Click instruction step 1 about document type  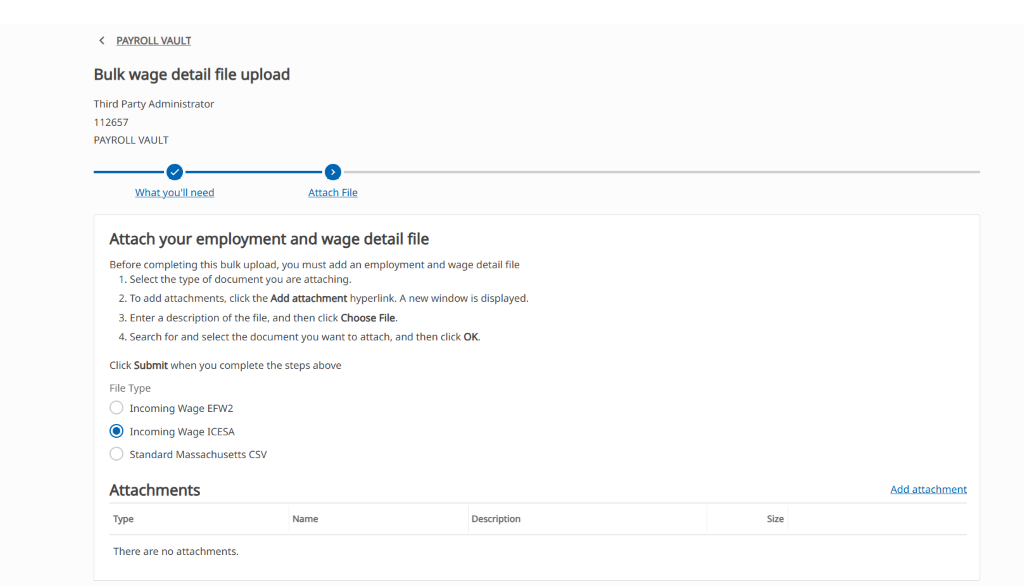click(235, 279)
